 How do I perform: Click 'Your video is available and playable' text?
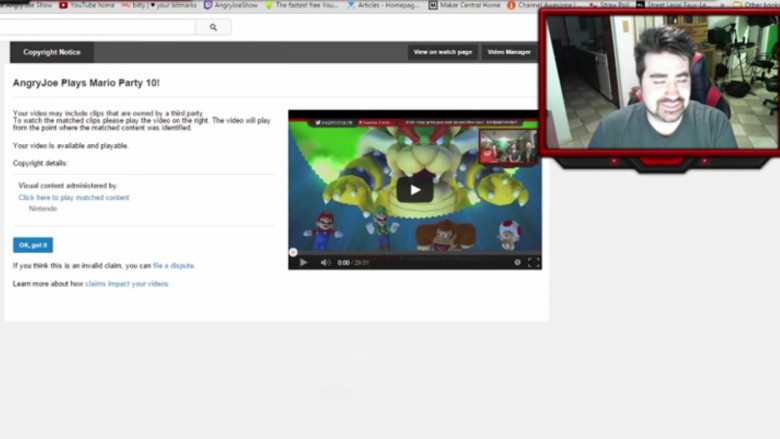pos(71,146)
